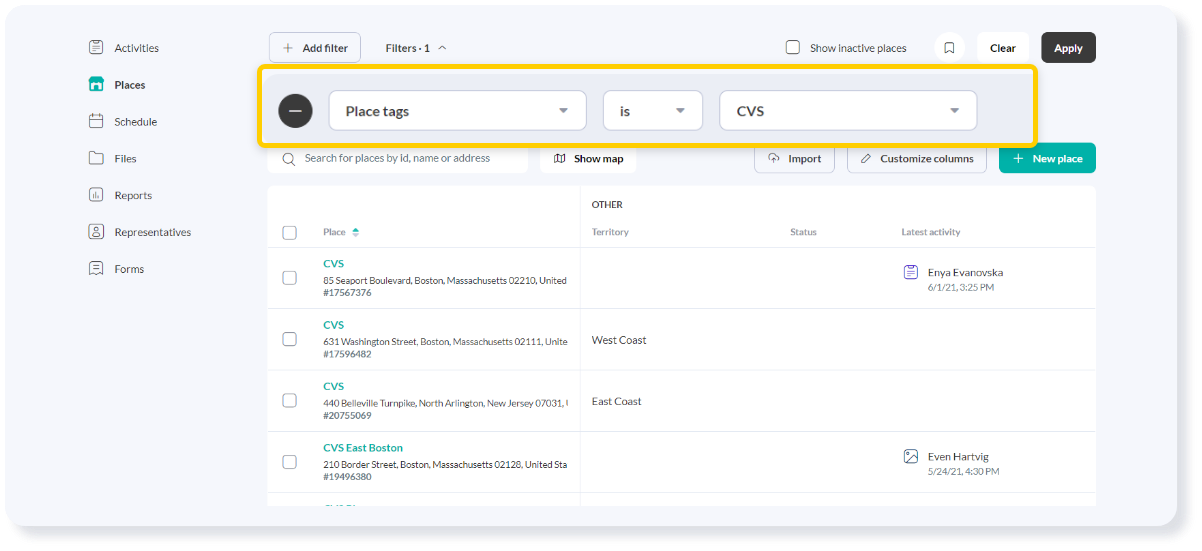Click the Places store icon
This screenshot has height=551, width=1202.
click(96, 84)
